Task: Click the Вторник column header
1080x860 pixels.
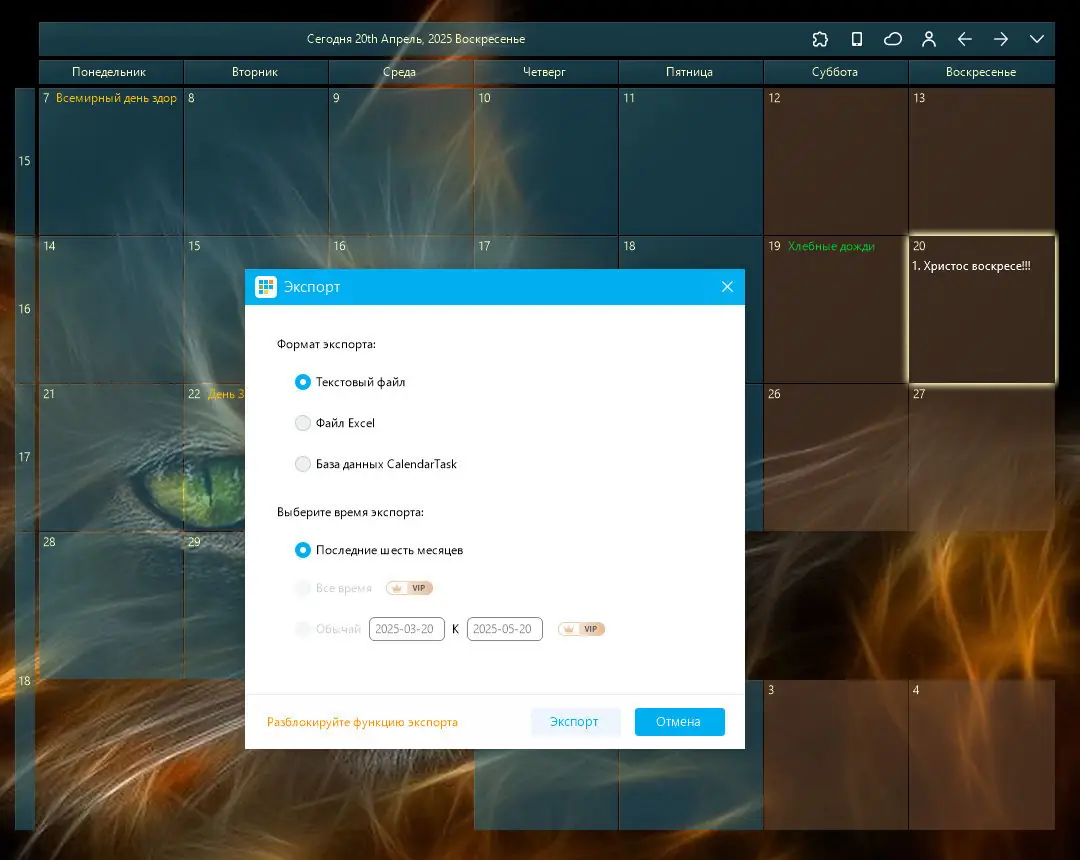Action: click(x=256, y=72)
